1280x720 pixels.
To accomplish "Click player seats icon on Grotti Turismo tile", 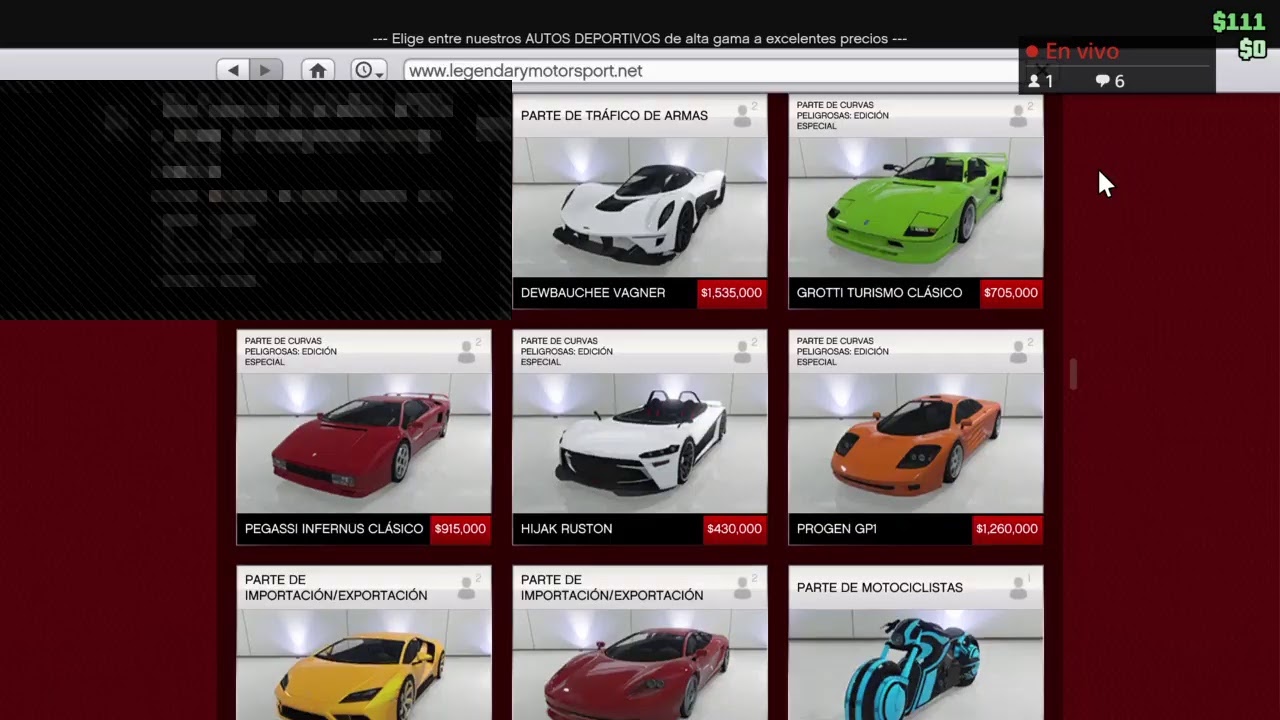I will pyautogui.click(x=1019, y=116).
